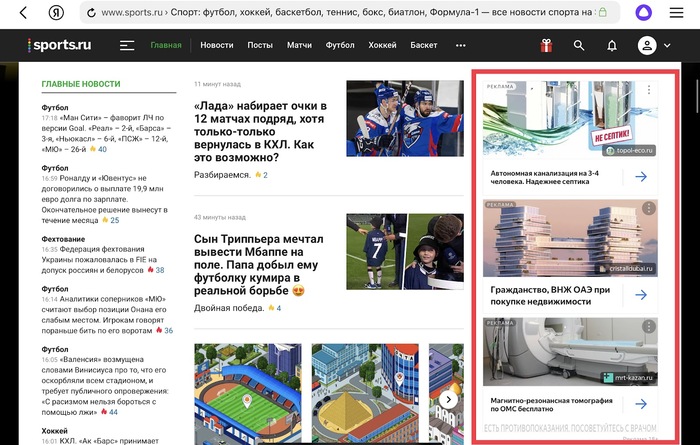
Task: Open comments count 40 on Ман Сити item
Action: [x=102, y=149]
